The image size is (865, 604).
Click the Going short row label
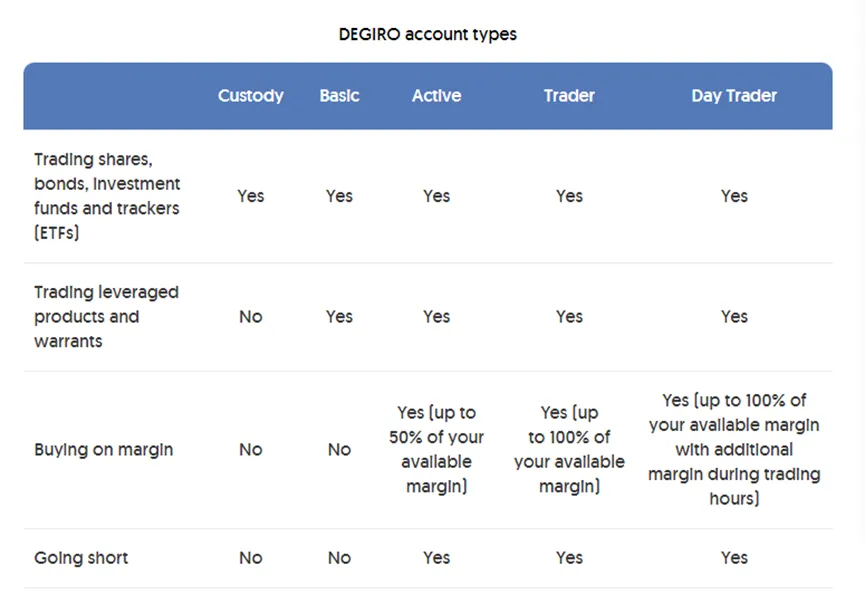[x=81, y=558]
